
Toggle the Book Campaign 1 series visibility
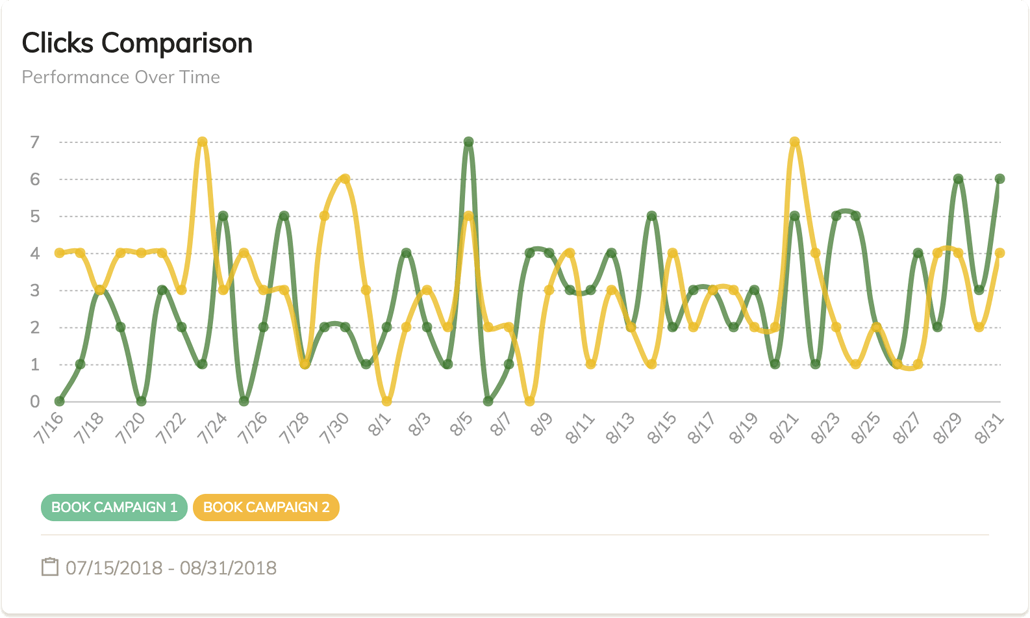pyautogui.click(x=112, y=507)
